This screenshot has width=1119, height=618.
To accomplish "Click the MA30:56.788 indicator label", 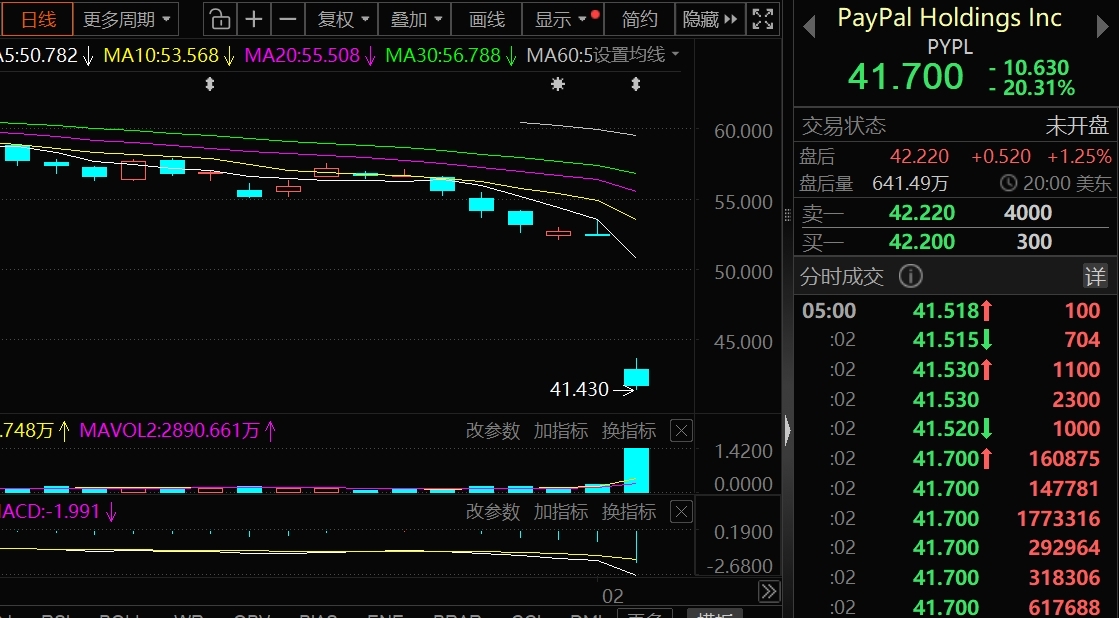I will pos(450,55).
